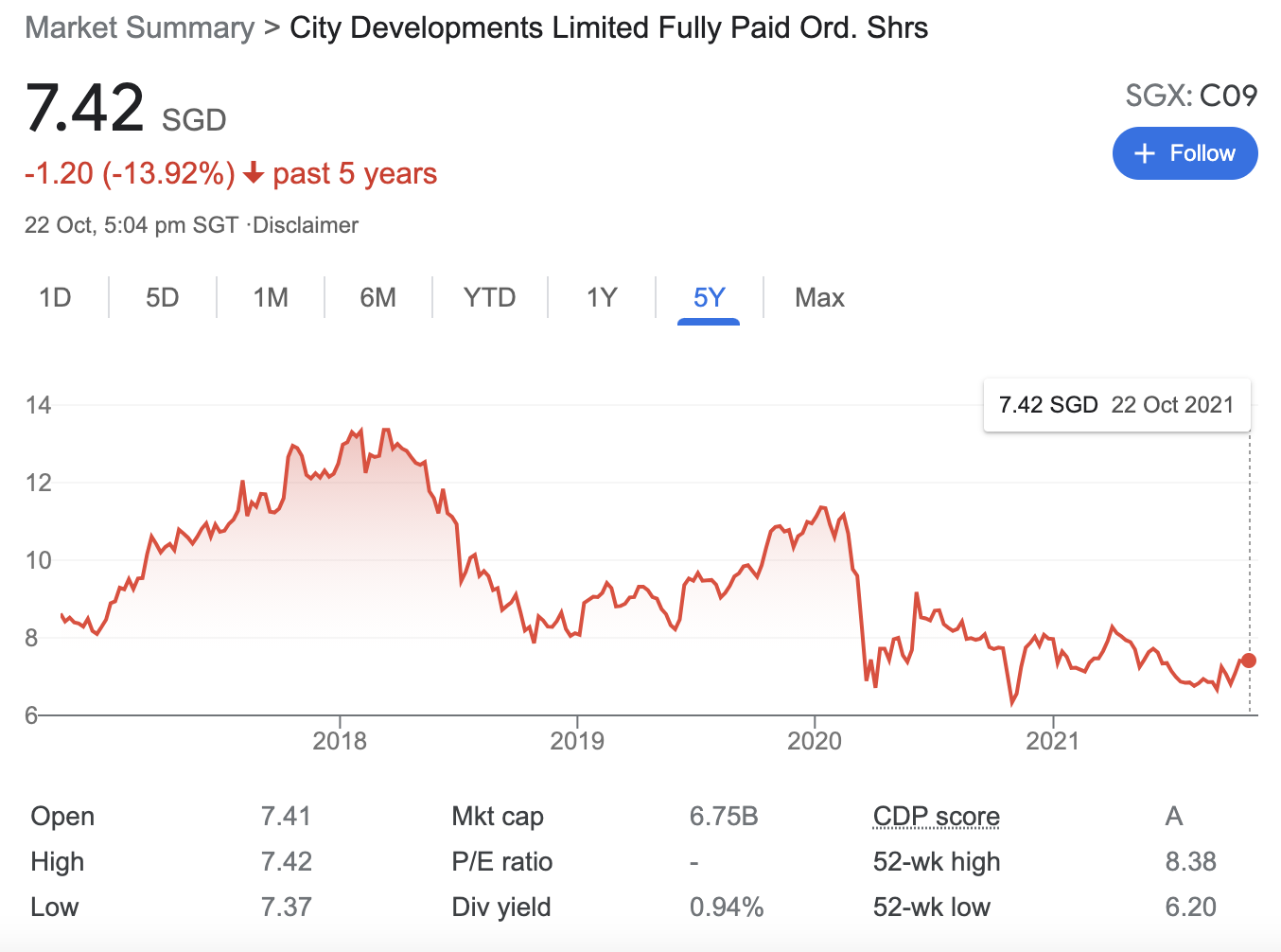1281x952 pixels.
Task: Click the Div yield value 0.94%
Action: click(727, 907)
